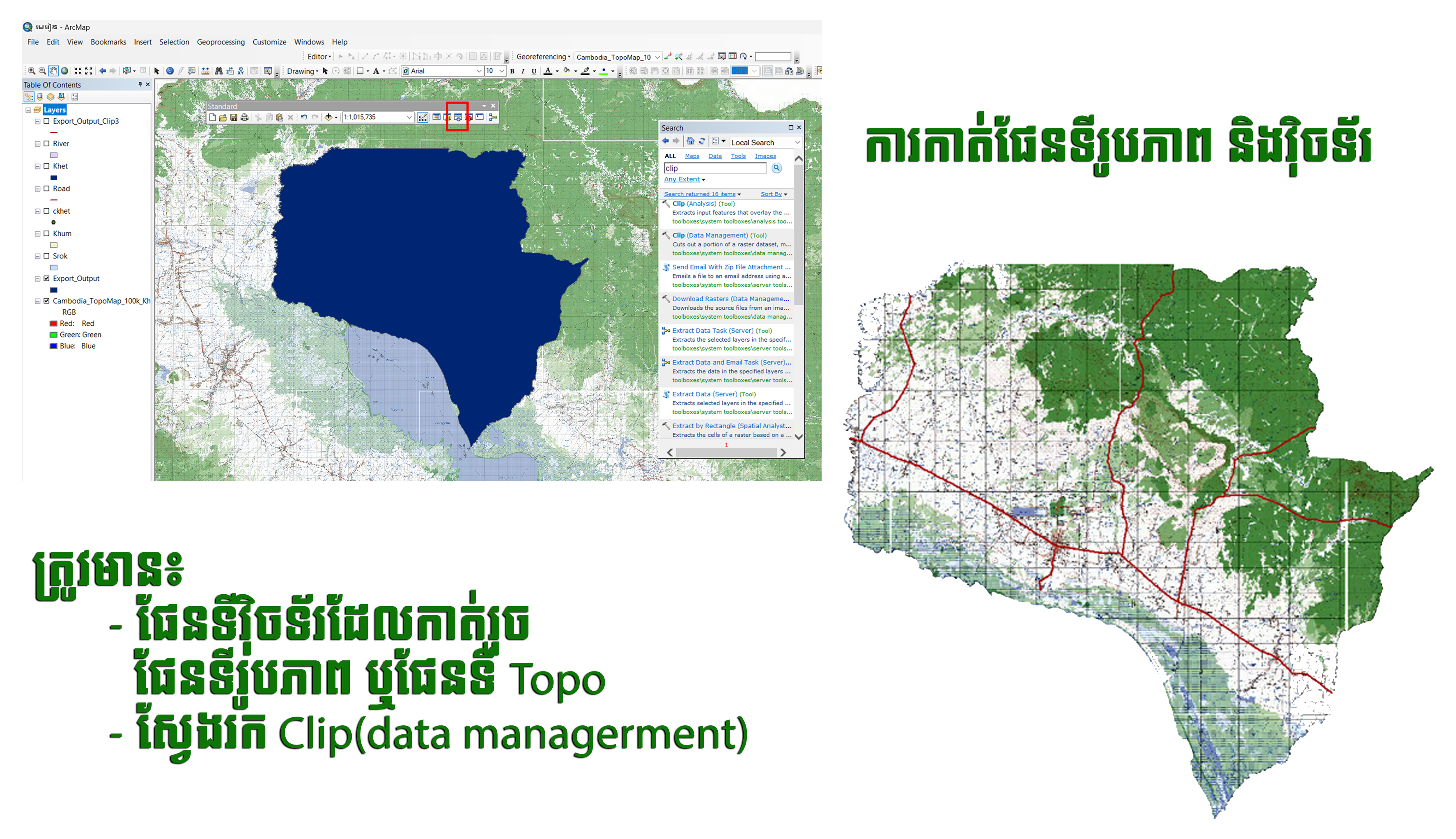Open the File menu
The image size is (1456, 839).
tap(33, 42)
